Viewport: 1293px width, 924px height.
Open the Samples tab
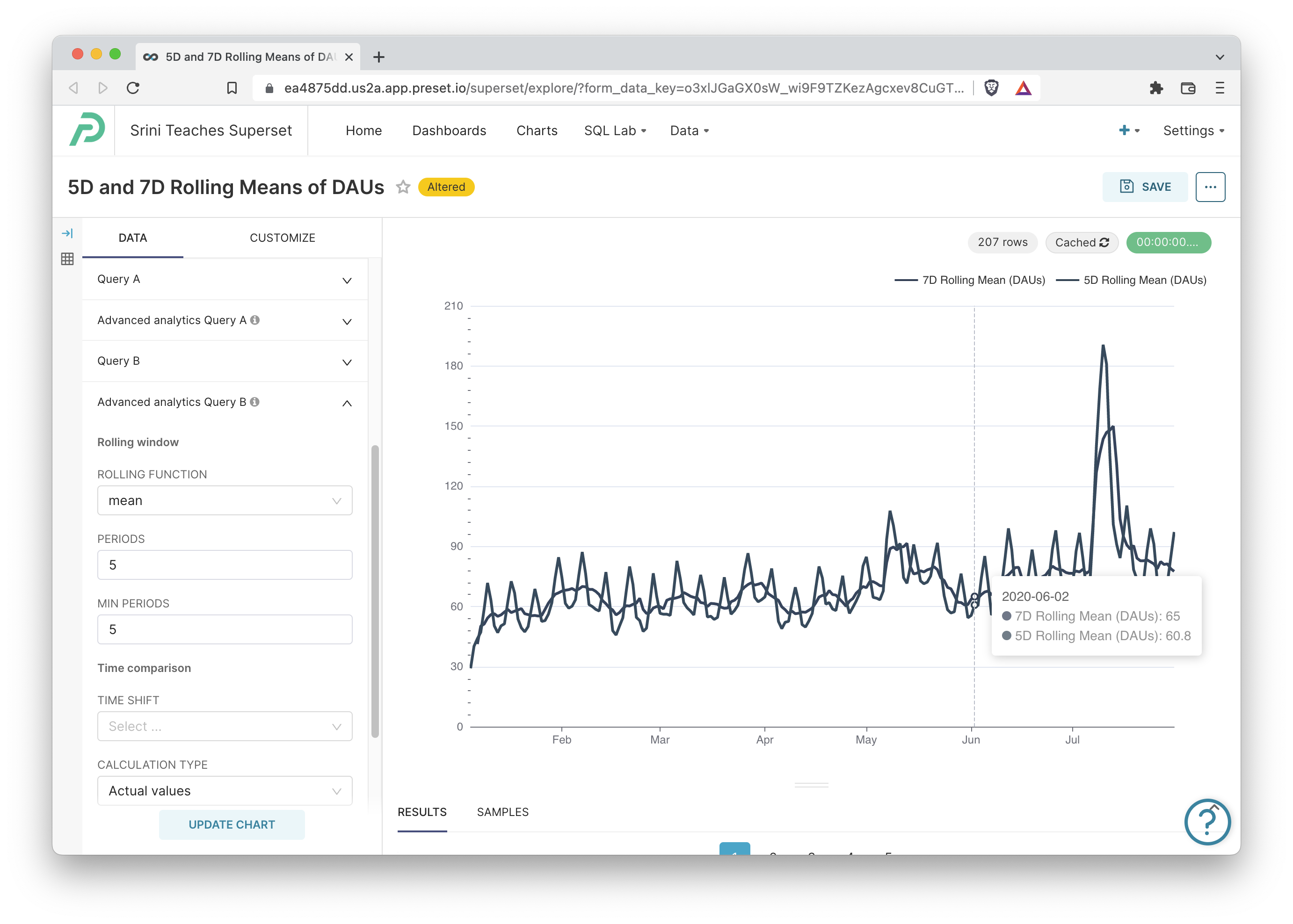(x=502, y=812)
